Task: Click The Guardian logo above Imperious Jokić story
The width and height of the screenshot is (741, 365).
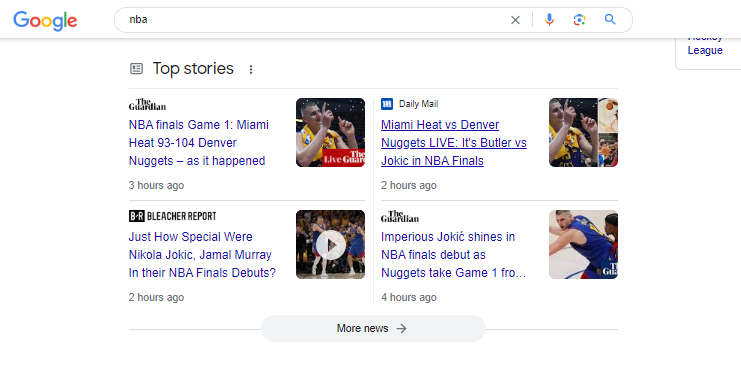Action: (x=400, y=216)
